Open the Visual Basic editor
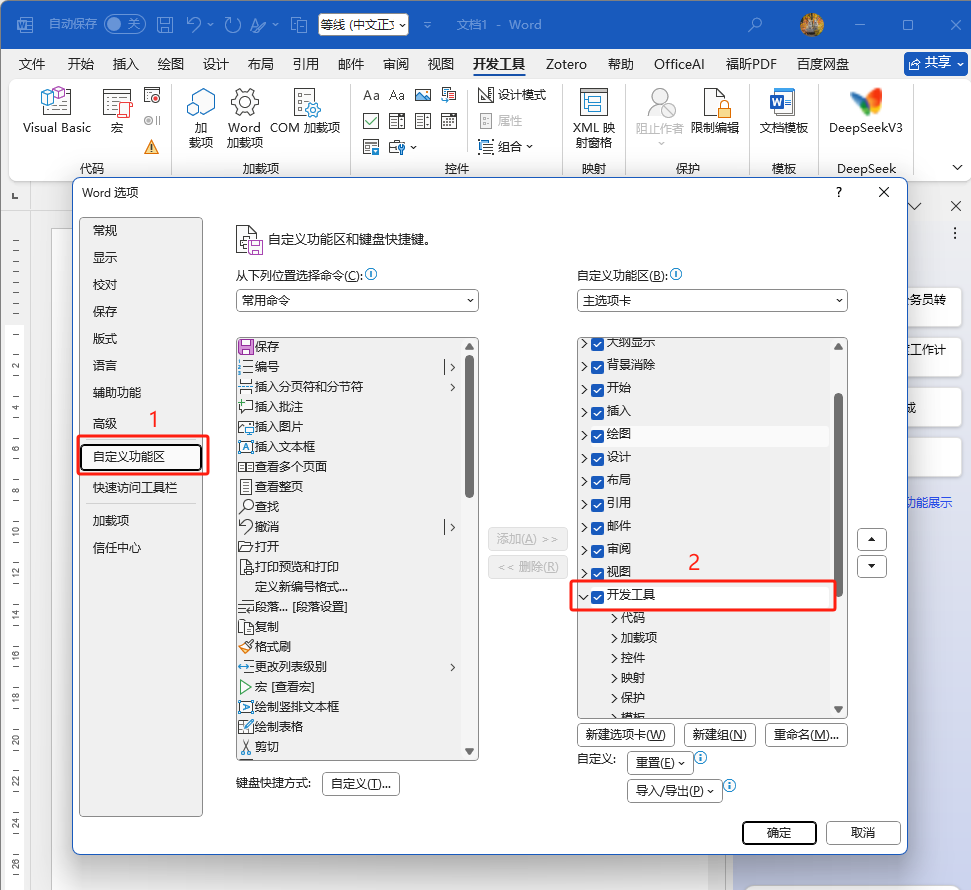 click(56, 110)
